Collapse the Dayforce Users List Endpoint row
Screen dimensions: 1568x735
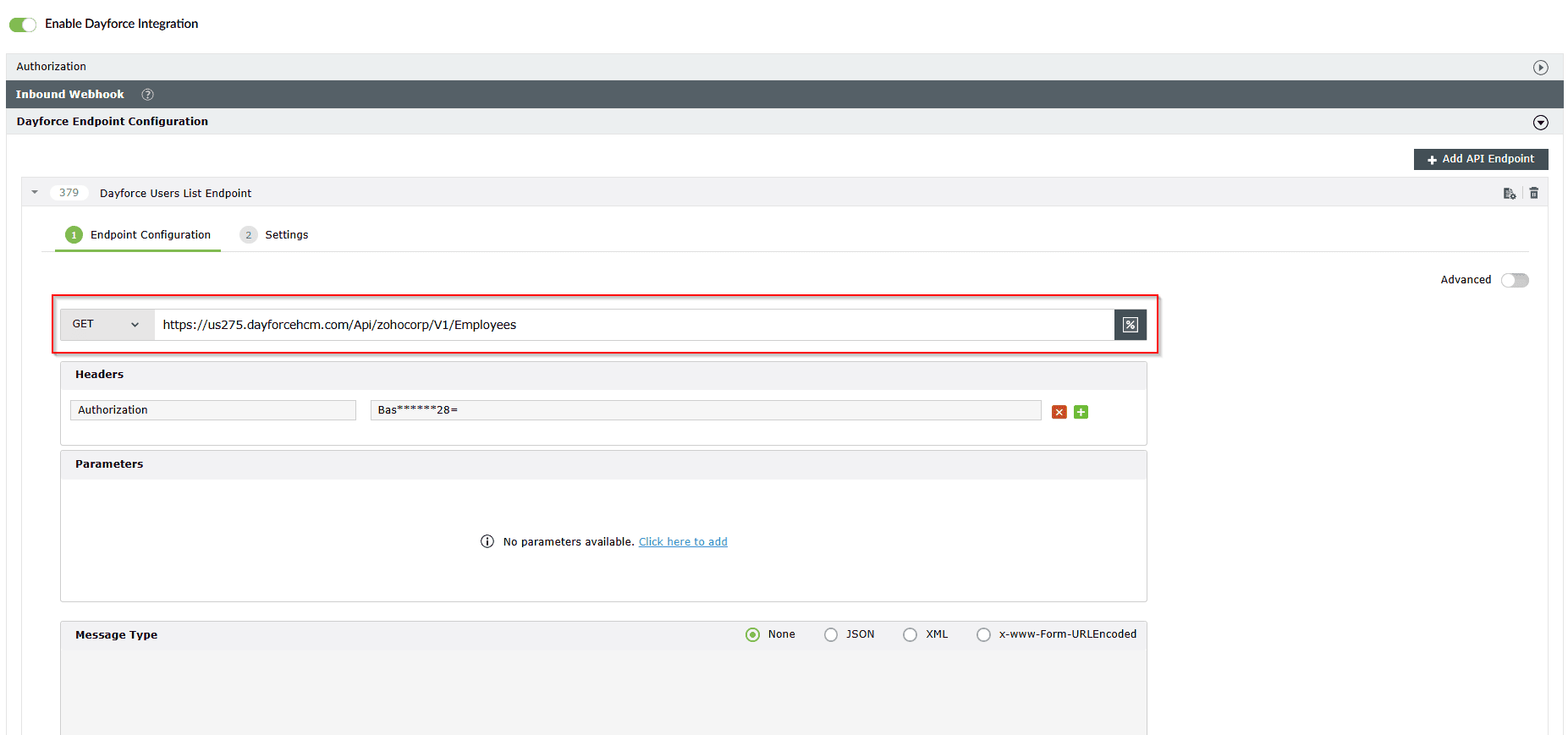(x=35, y=193)
